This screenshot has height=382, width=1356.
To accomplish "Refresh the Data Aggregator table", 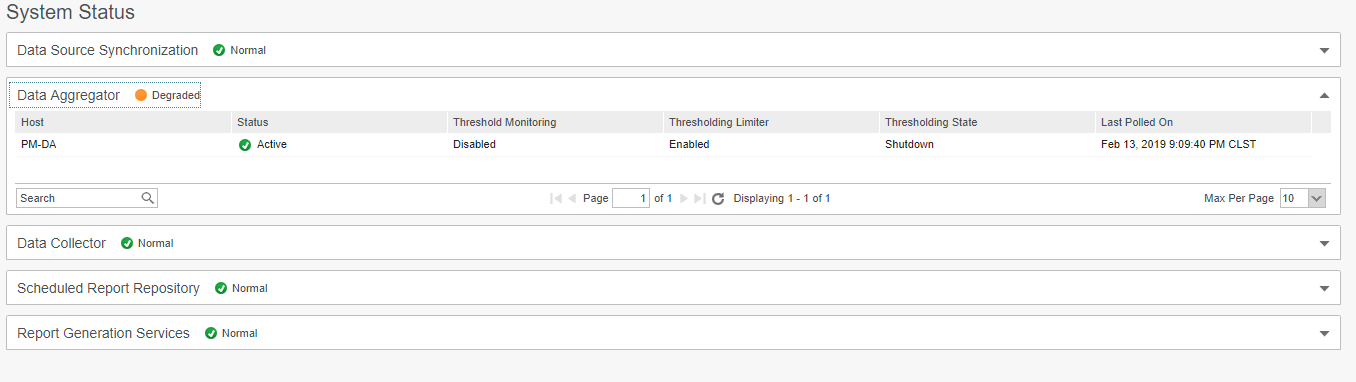I will pos(717,199).
